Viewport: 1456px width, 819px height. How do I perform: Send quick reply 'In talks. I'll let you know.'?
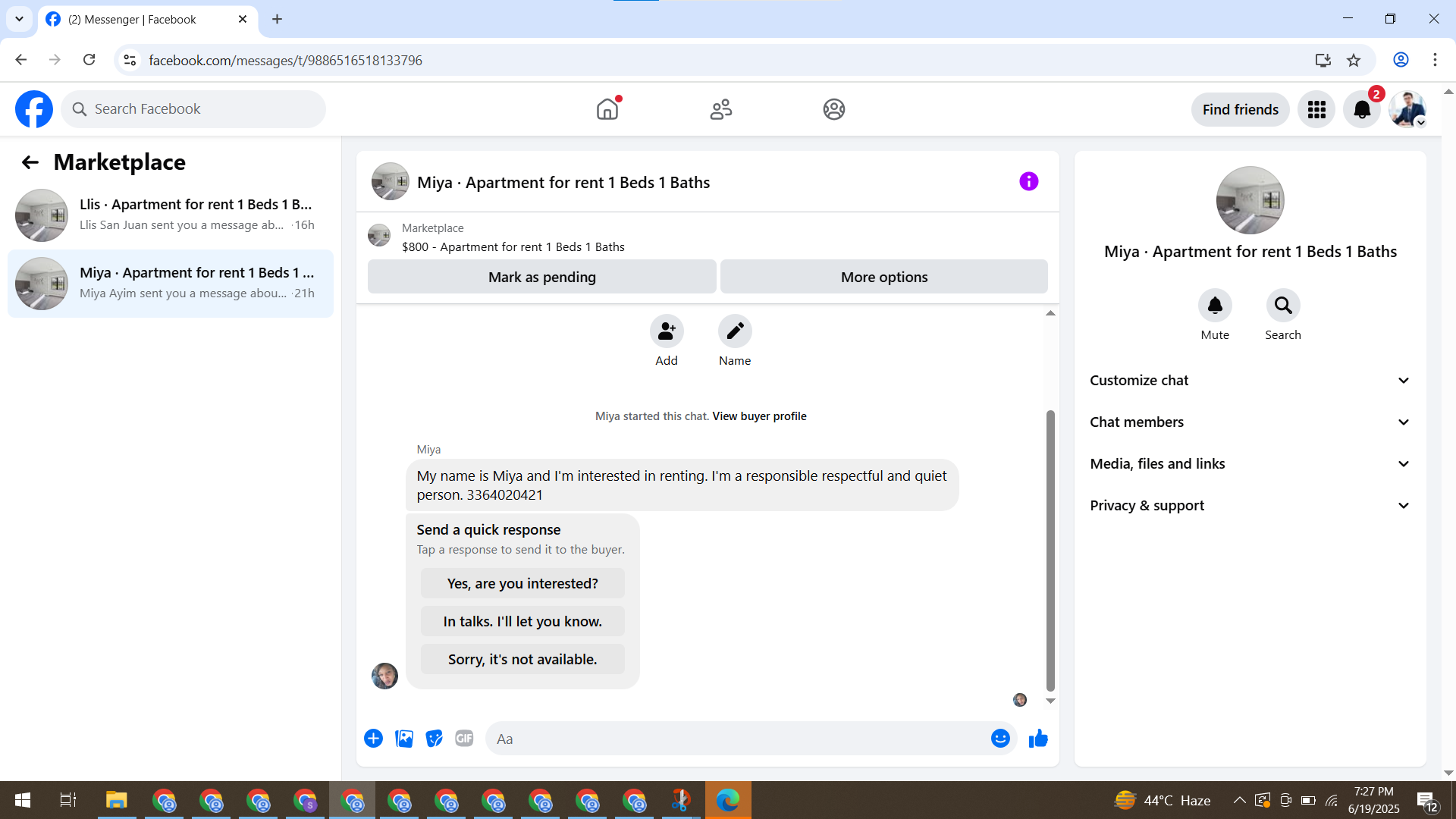point(522,622)
